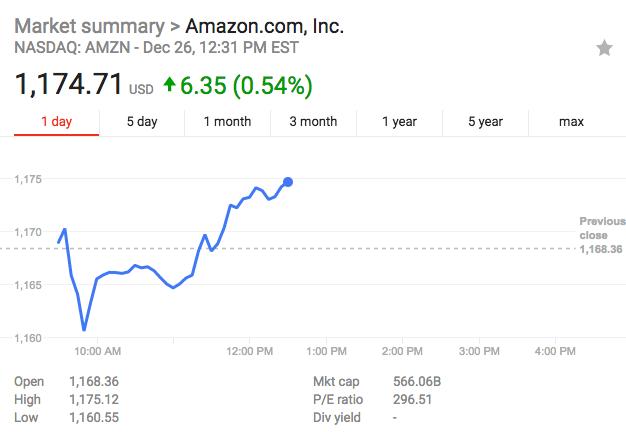This screenshot has width=626, height=432.
Task: Open the max range tab
Action: click(x=571, y=122)
